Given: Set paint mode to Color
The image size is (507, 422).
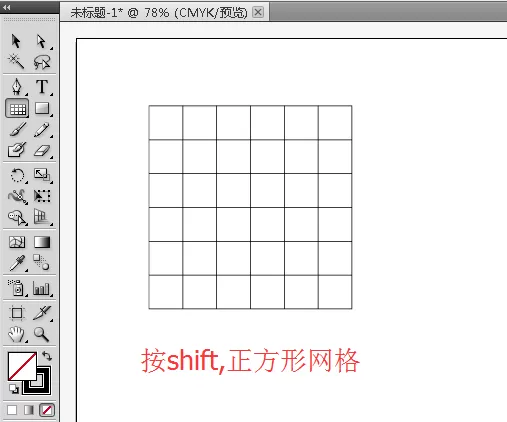Looking at the screenshot, I should (12, 410).
